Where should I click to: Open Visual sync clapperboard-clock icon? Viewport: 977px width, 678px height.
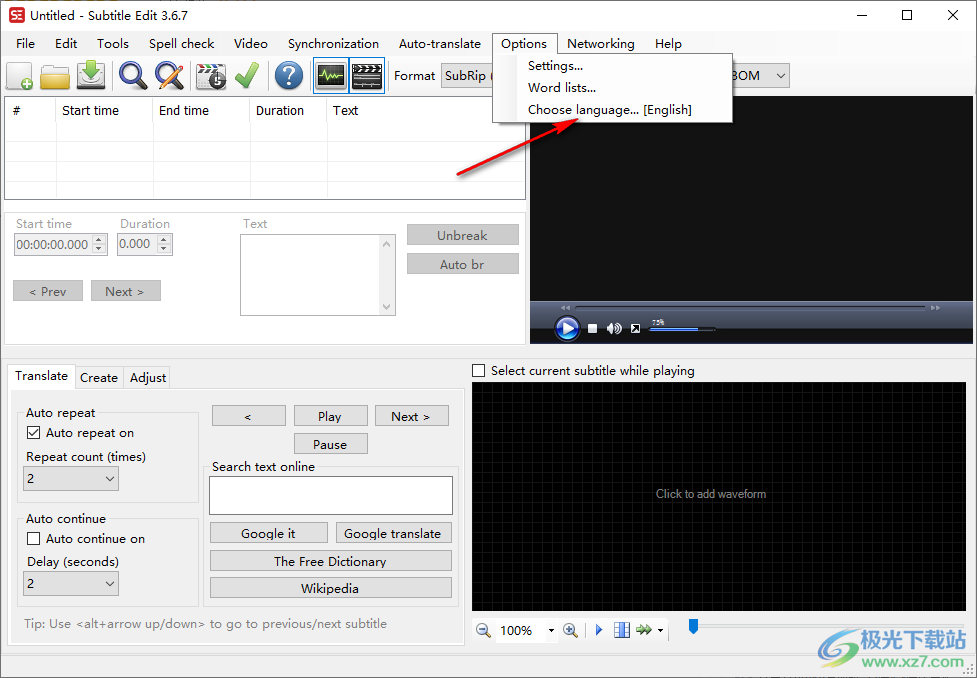click(x=211, y=76)
